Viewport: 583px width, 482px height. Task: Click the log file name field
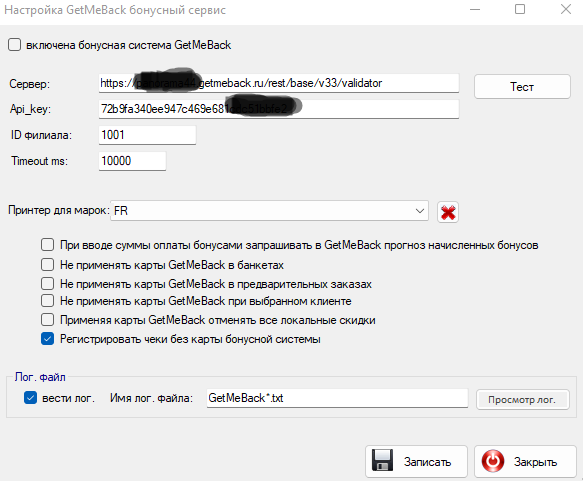click(x=337, y=398)
